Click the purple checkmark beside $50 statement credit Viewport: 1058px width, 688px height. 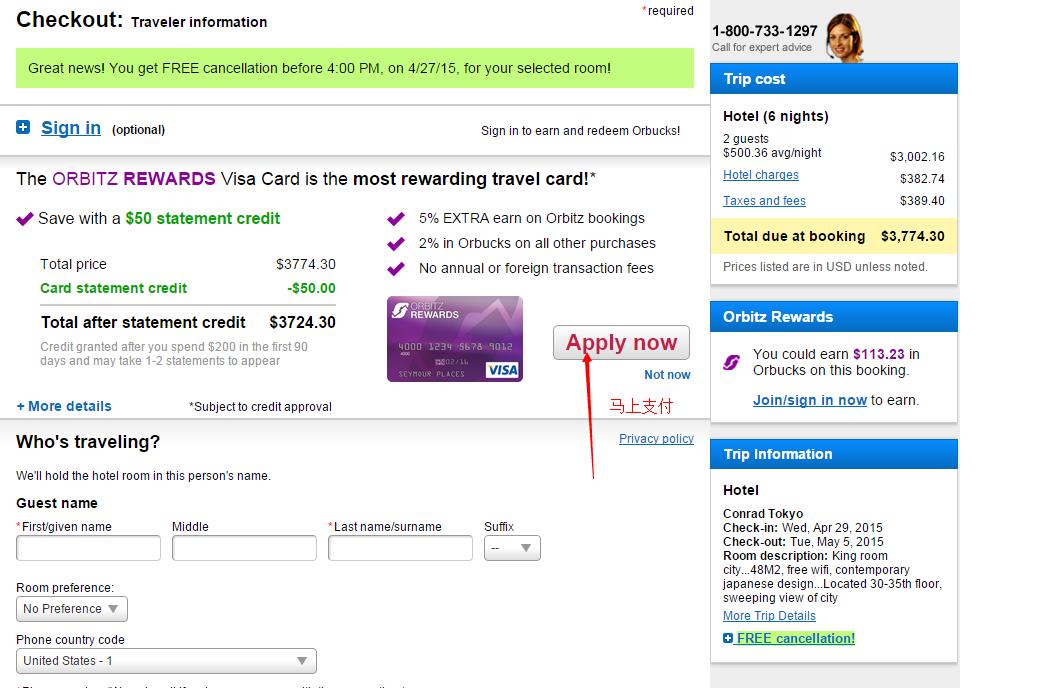coord(25,219)
